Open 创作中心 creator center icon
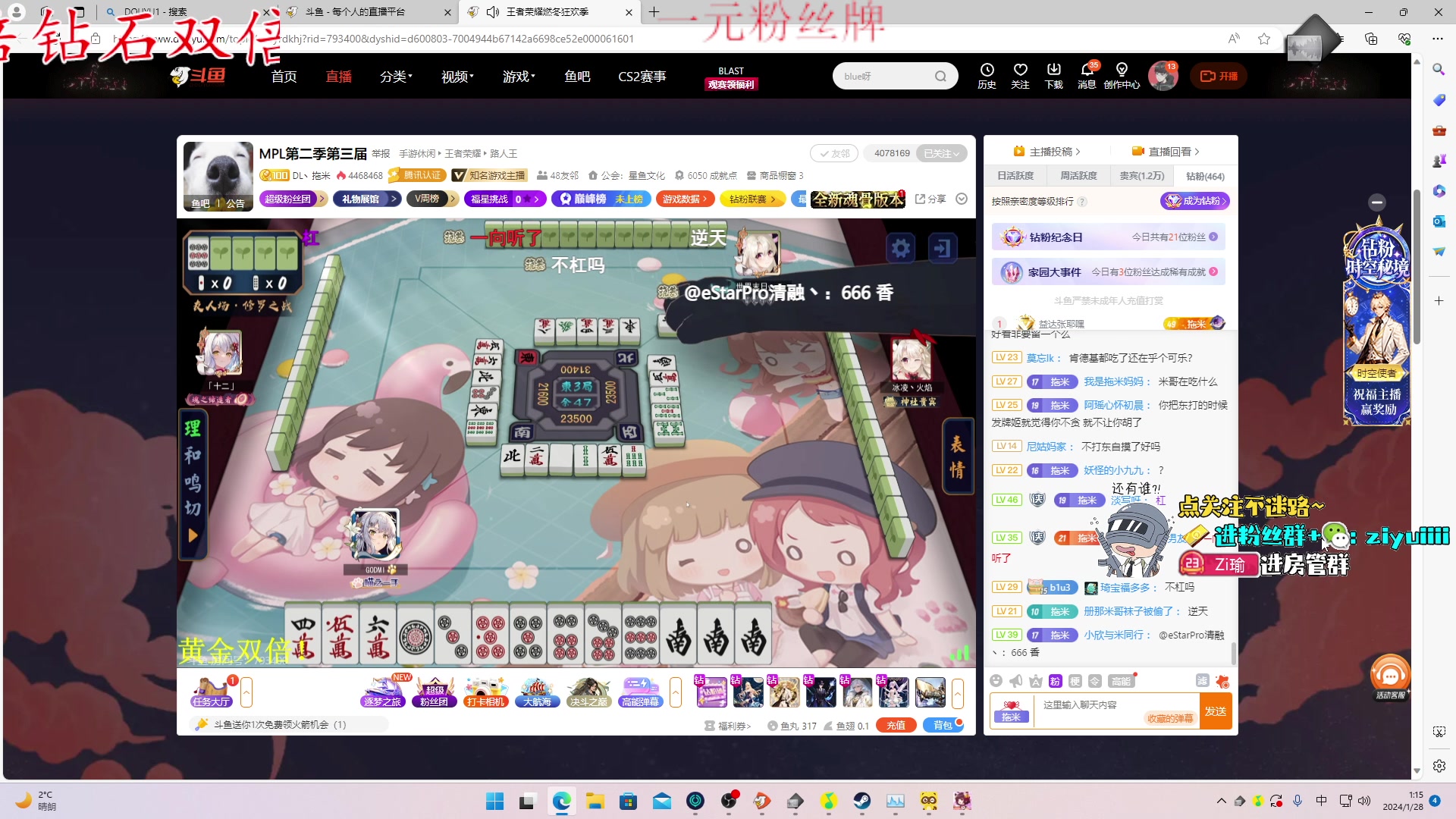The image size is (1456, 819). click(1122, 76)
